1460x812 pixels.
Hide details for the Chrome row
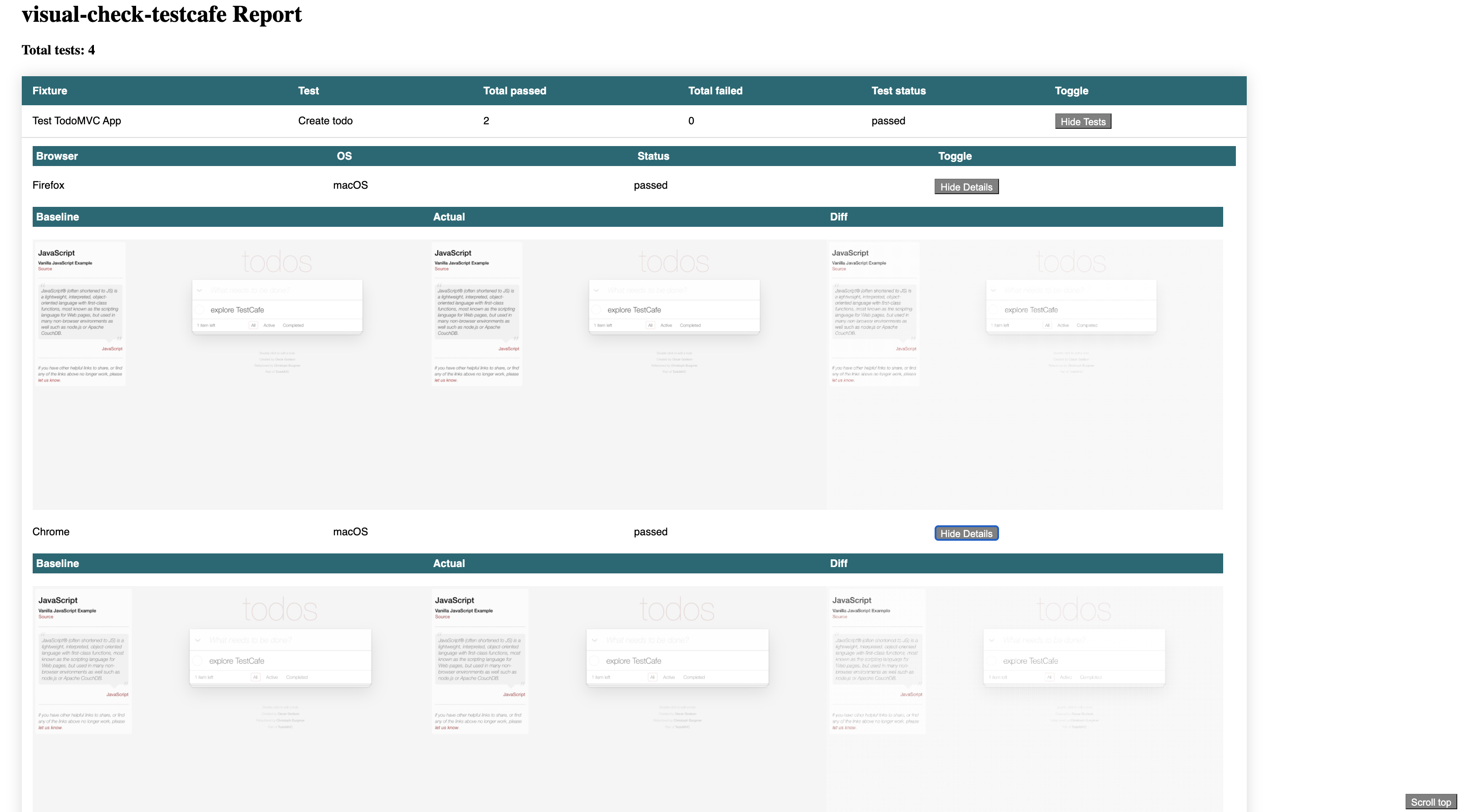(966, 533)
